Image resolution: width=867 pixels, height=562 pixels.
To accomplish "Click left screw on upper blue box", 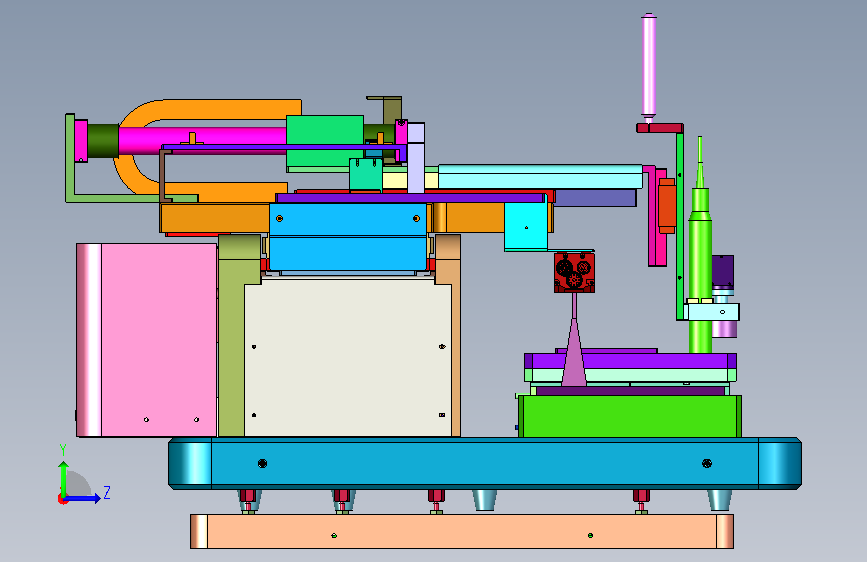I will [x=279, y=218].
